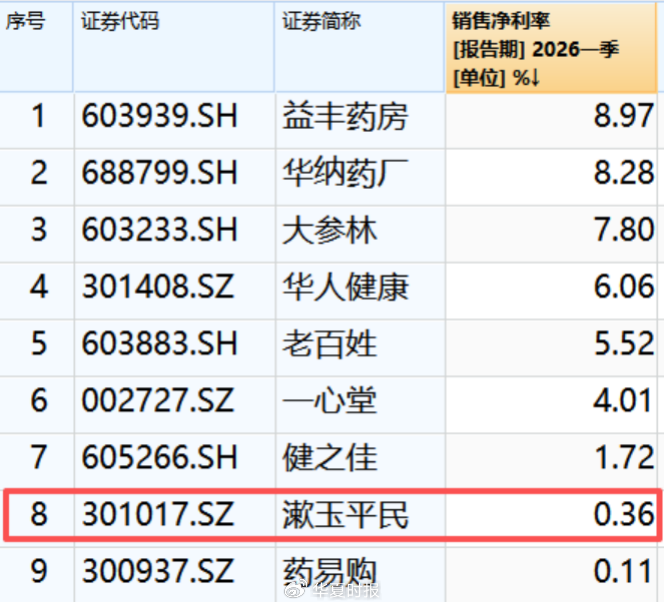Select code cell 605266.SH
Image resolution: width=668 pixels, height=606 pixels.
pyautogui.click(x=175, y=462)
